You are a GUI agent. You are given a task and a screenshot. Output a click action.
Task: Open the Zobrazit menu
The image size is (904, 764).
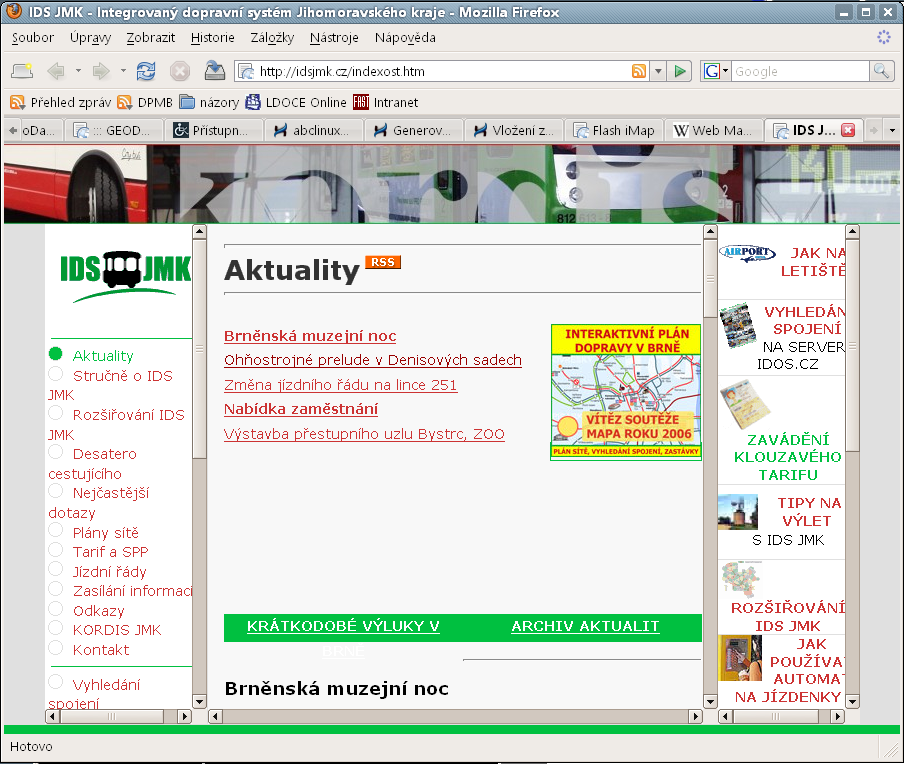[151, 38]
